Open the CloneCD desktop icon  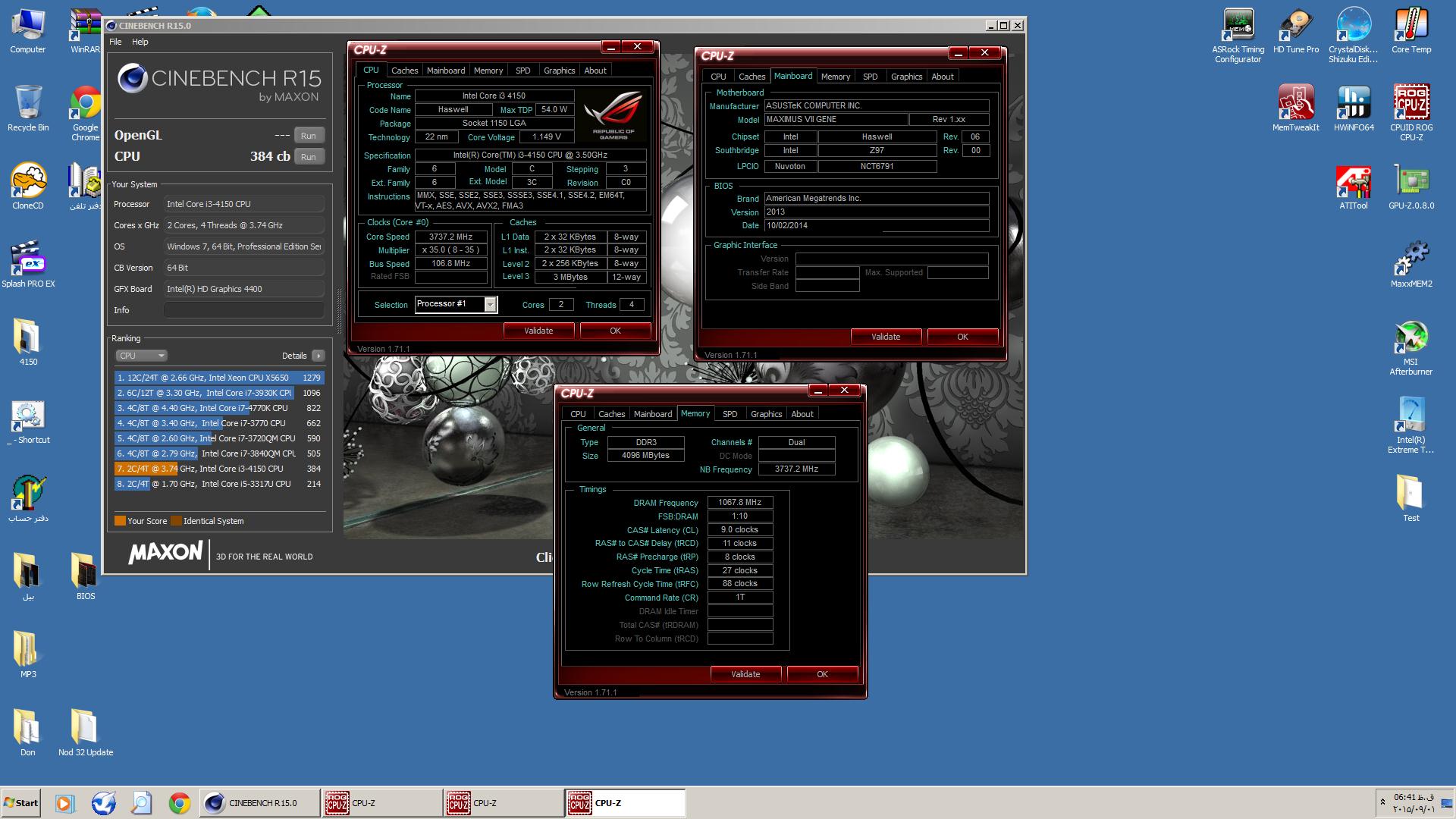click(x=28, y=187)
